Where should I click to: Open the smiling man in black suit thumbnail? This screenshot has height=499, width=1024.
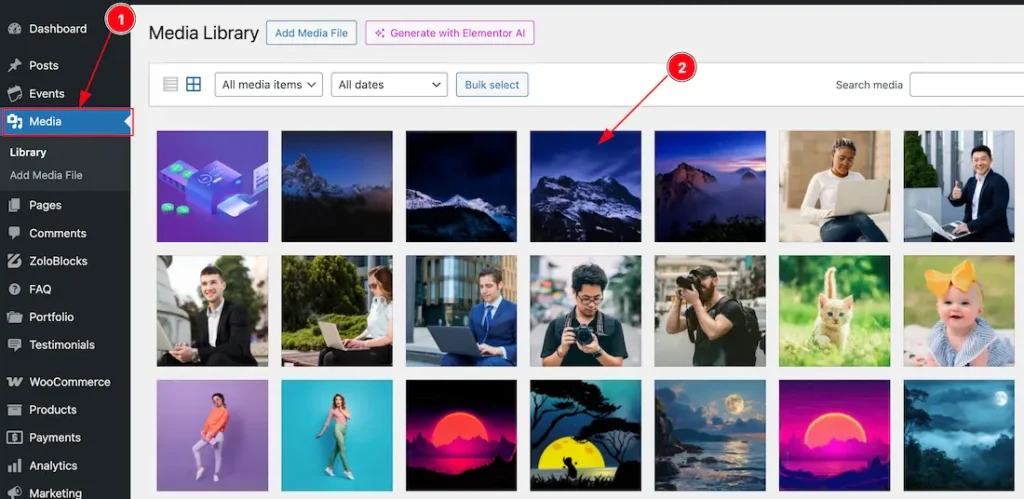[x=212, y=311]
